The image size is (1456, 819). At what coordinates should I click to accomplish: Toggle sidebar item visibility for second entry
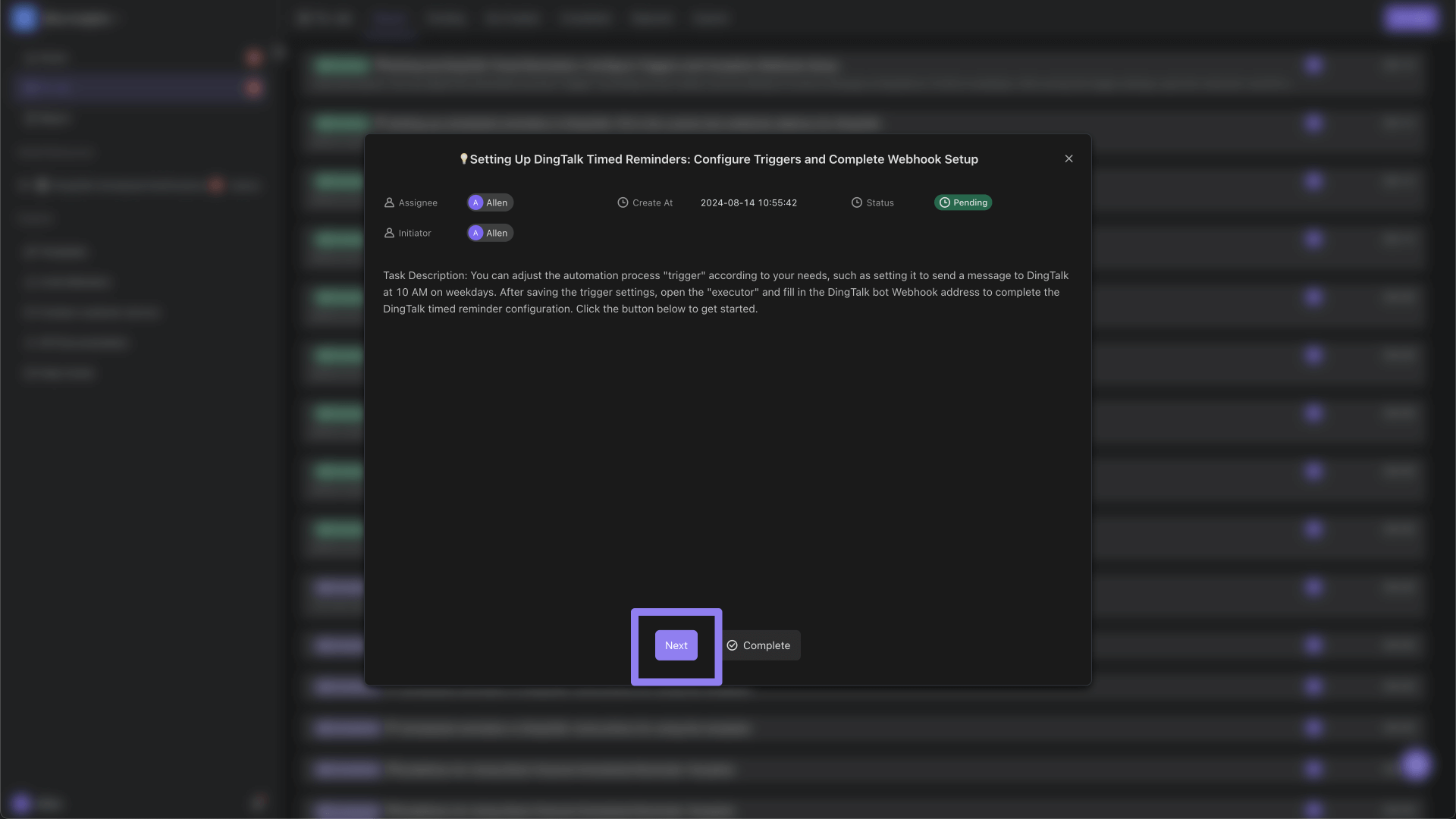[x=254, y=87]
